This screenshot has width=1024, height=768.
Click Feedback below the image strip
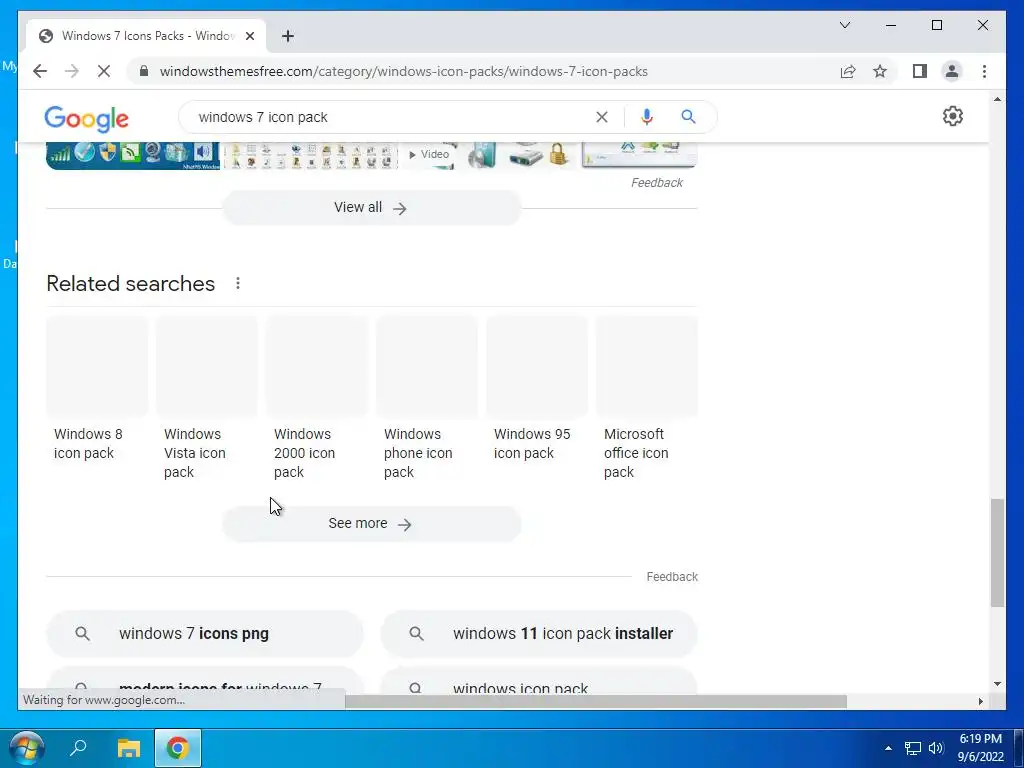(656, 183)
